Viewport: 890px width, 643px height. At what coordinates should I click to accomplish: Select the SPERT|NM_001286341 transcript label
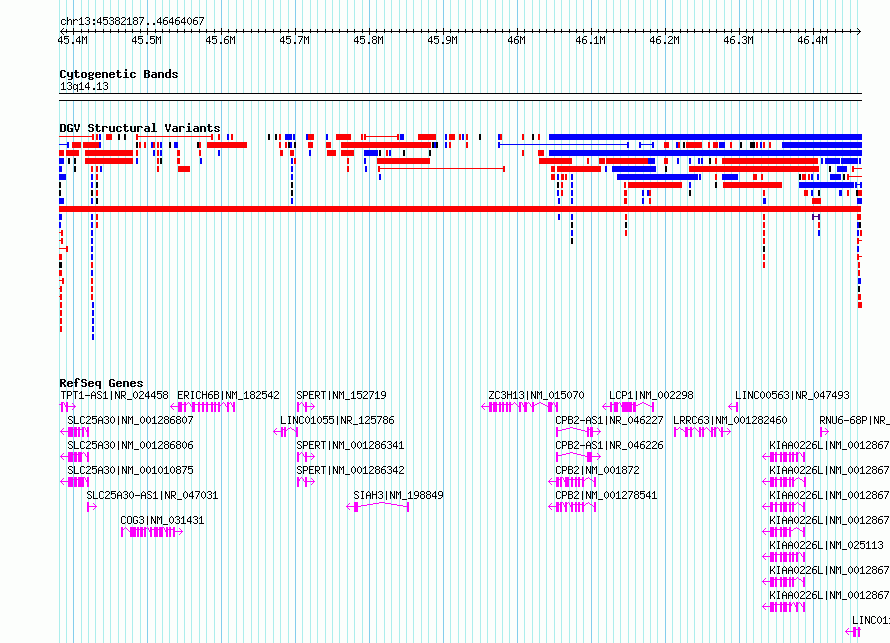click(350, 446)
